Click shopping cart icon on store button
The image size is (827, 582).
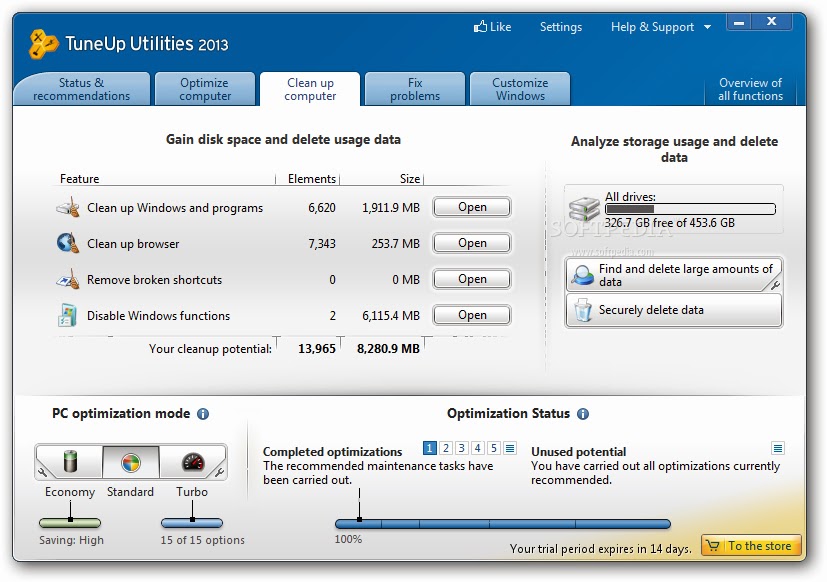click(x=713, y=545)
